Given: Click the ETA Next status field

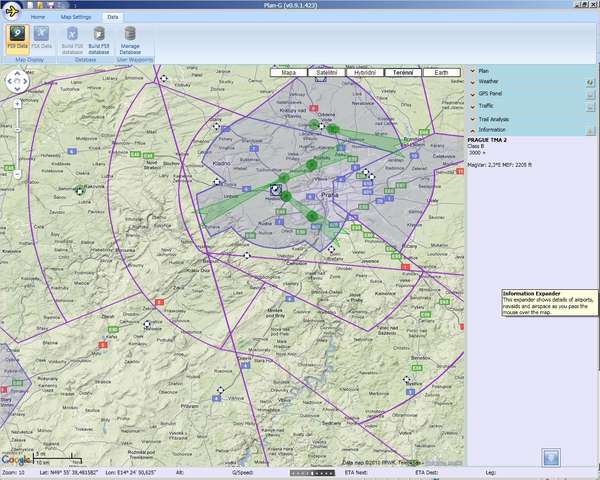Looking at the screenshot, I should [x=356, y=473].
